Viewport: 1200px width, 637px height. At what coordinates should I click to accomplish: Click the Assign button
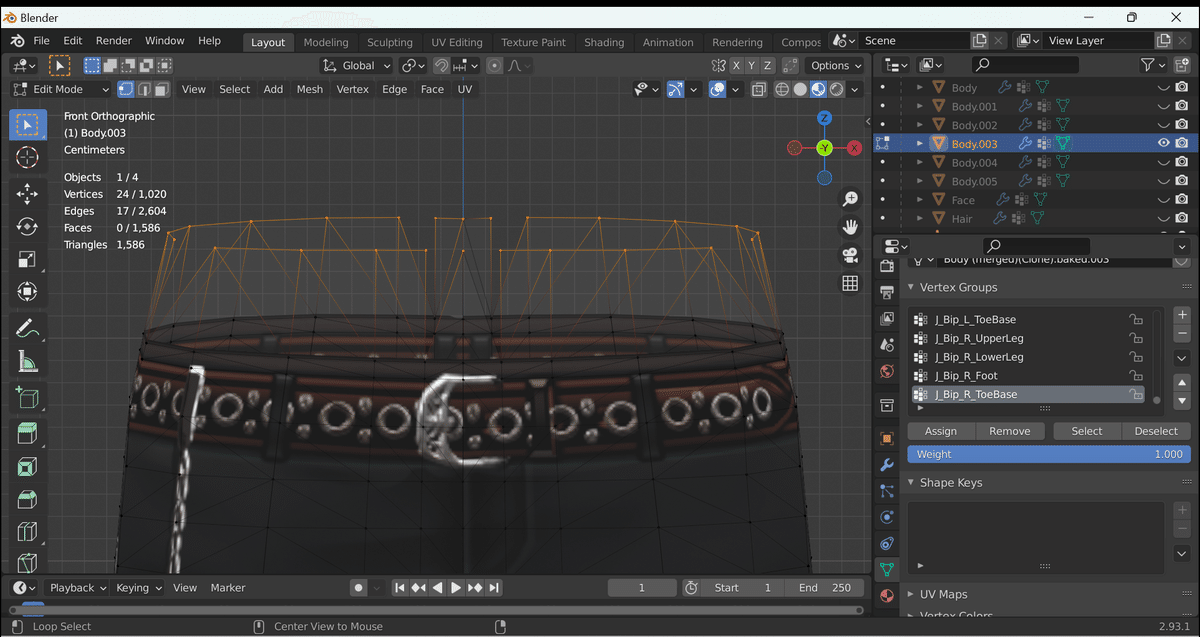point(940,431)
